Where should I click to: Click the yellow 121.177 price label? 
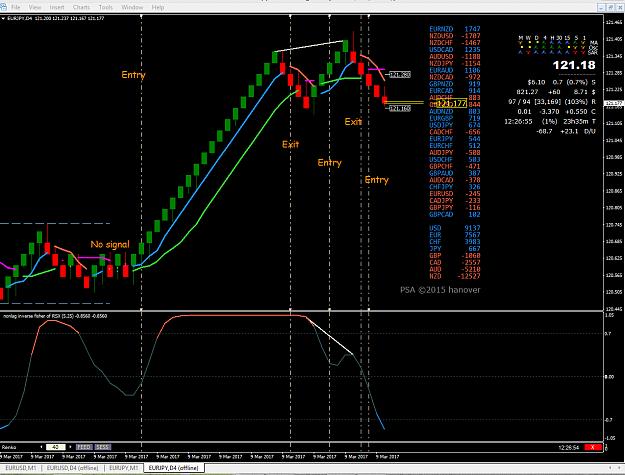coord(452,104)
